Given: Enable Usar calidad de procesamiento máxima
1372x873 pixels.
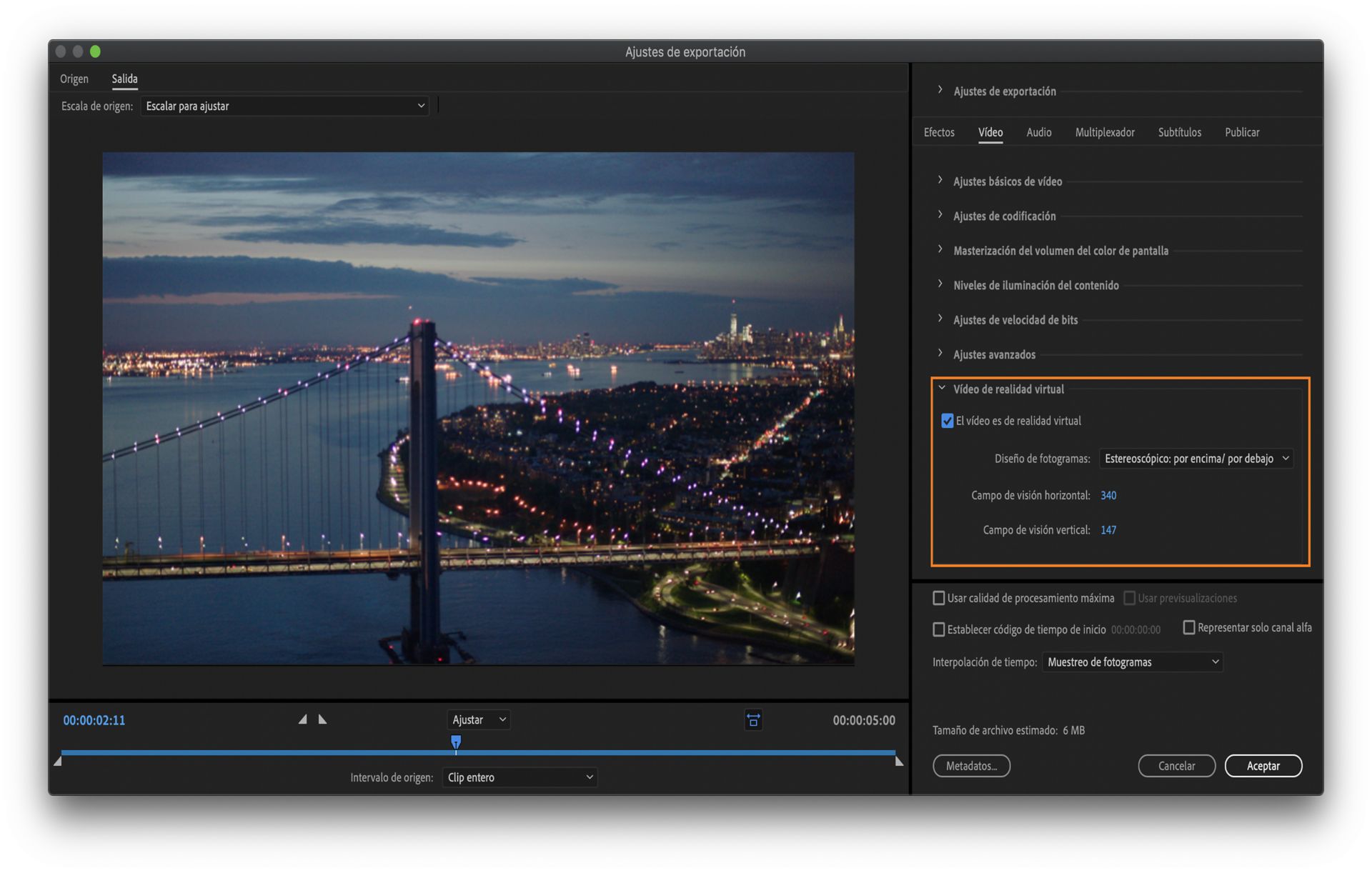Looking at the screenshot, I should pos(939,598).
